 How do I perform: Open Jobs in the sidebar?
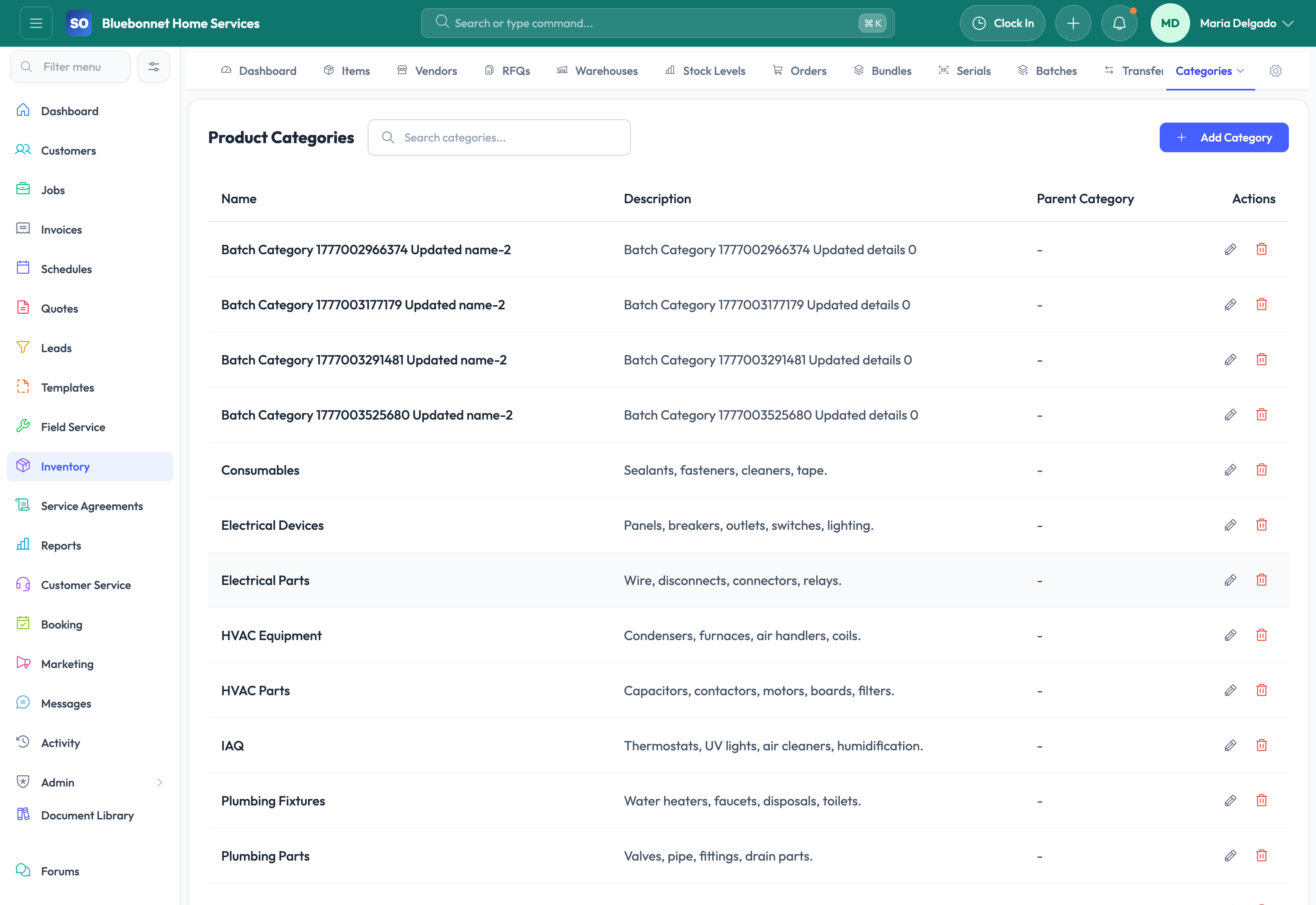tap(90, 190)
